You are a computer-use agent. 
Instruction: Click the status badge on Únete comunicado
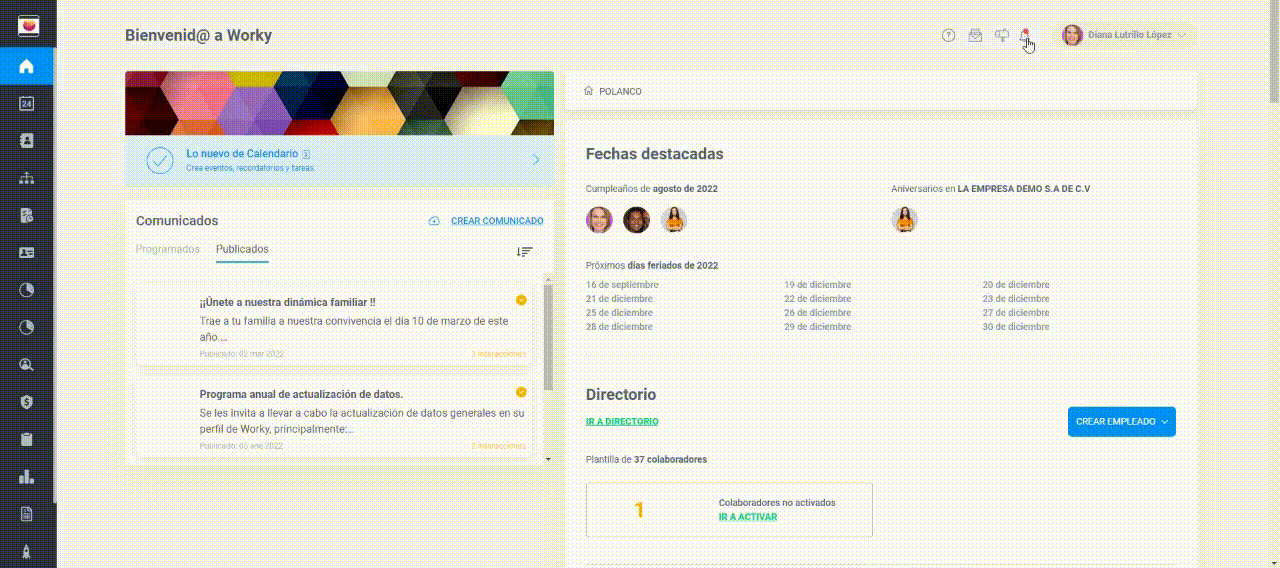521,300
